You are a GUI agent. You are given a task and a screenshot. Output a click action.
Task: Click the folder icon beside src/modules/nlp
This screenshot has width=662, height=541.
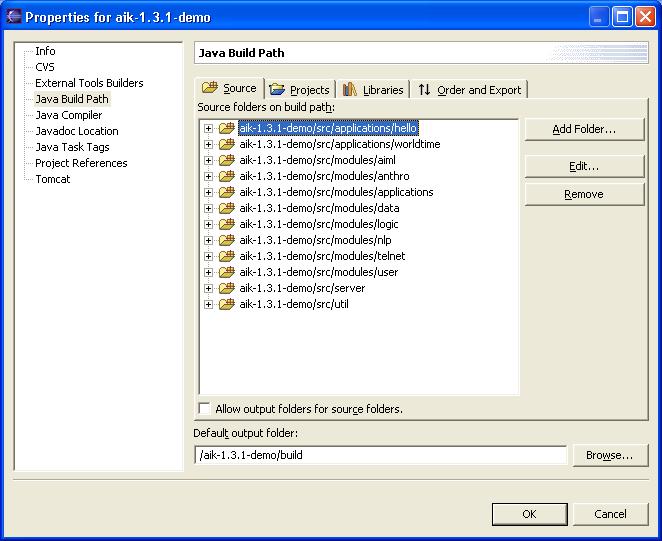click(226, 240)
